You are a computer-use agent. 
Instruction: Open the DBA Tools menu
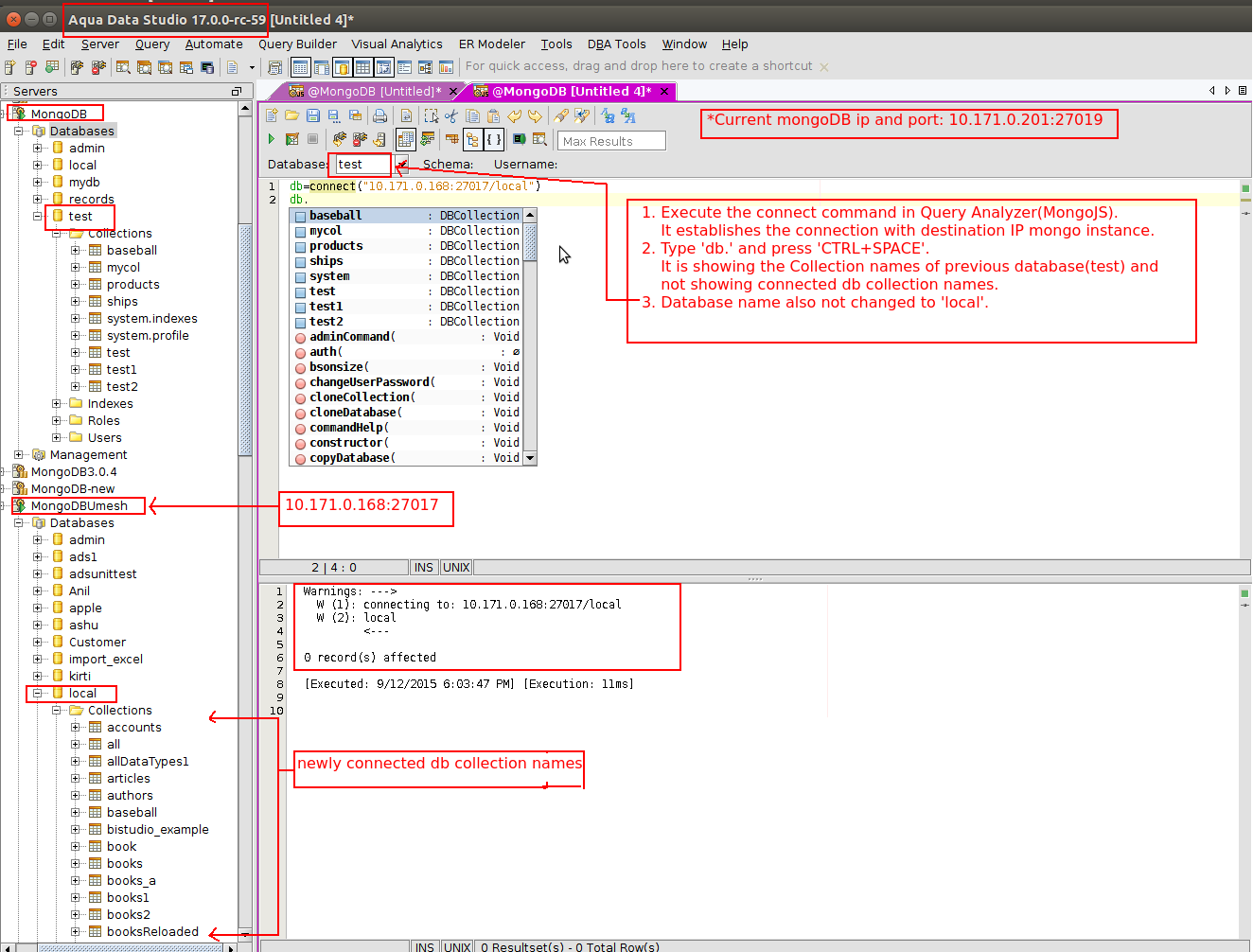(617, 44)
